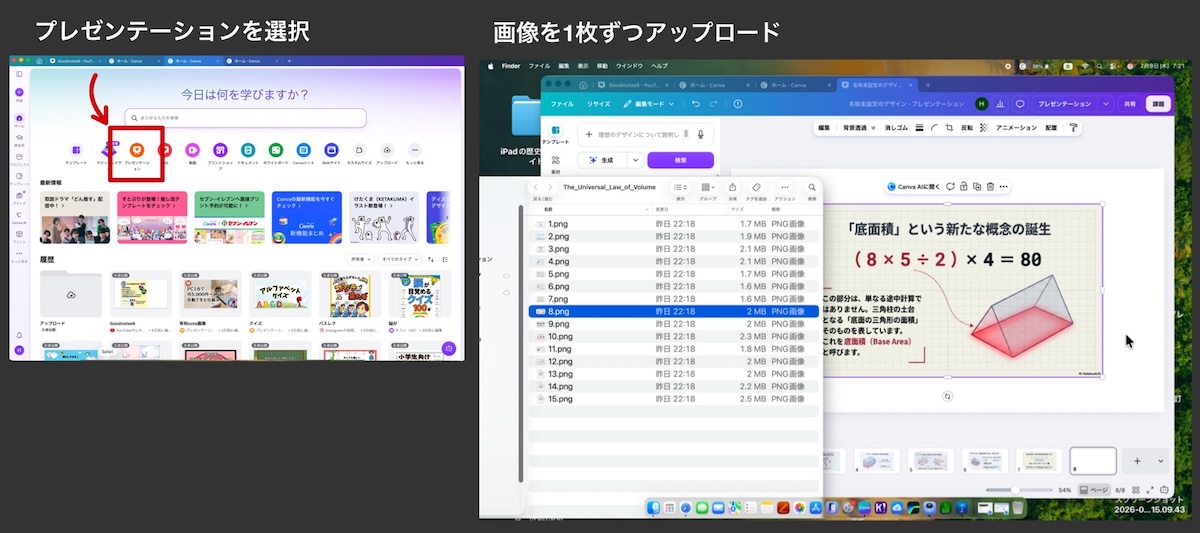Open the Finder 表示 view options dropdown
The height and width of the screenshot is (533, 1200).
[680, 187]
